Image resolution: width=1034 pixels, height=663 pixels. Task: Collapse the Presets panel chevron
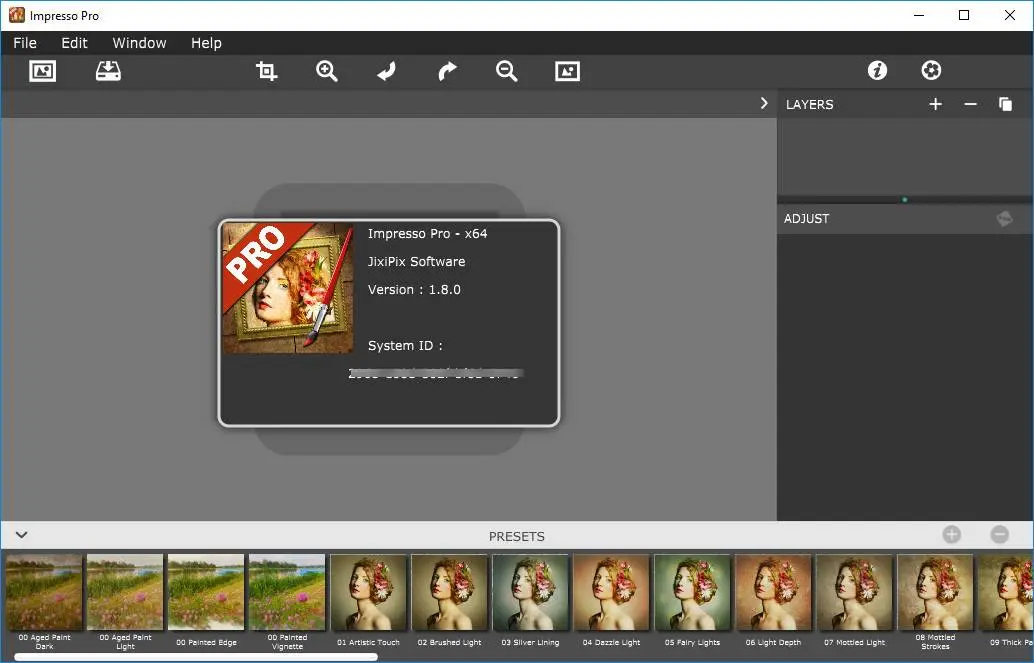coord(21,535)
